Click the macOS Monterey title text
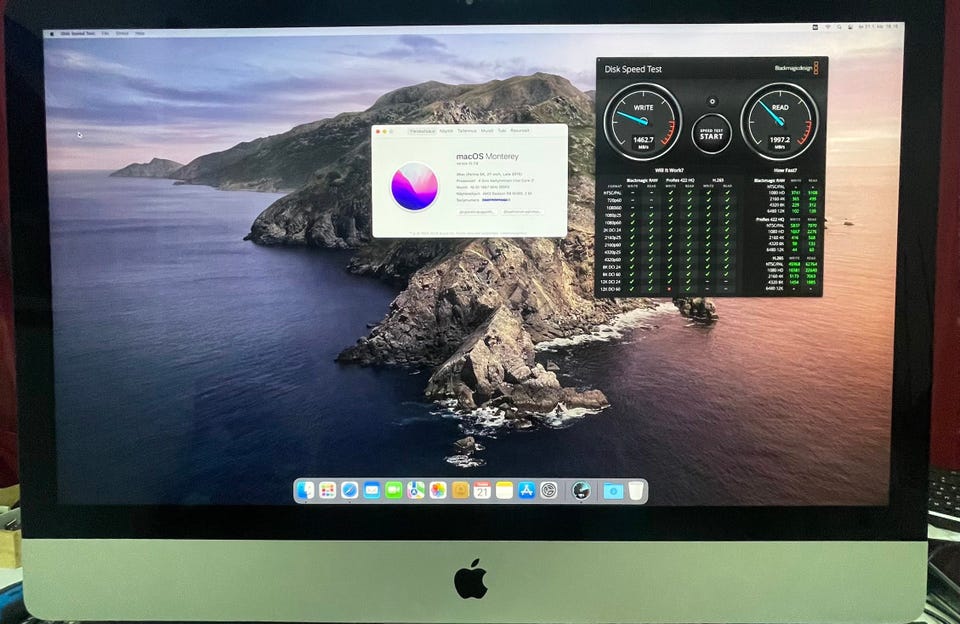The height and width of the screenshot is (624, 960). pos(487,157)
